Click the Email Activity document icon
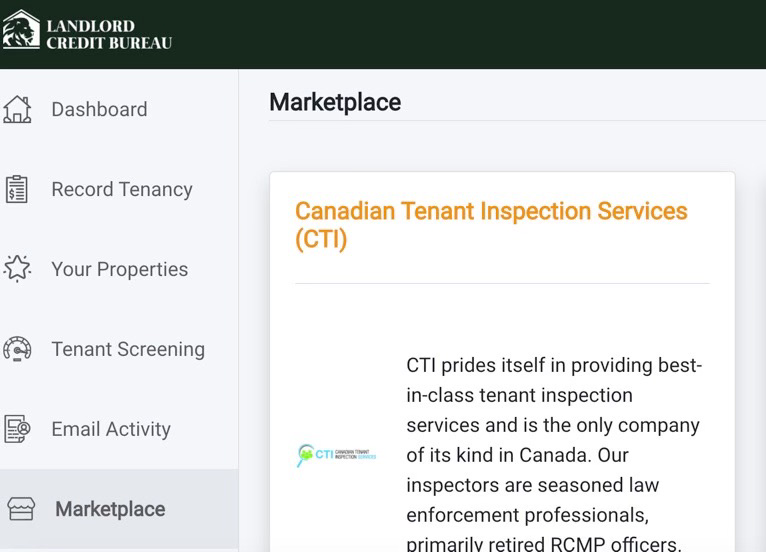766x552 pixels. coord(17,429)
